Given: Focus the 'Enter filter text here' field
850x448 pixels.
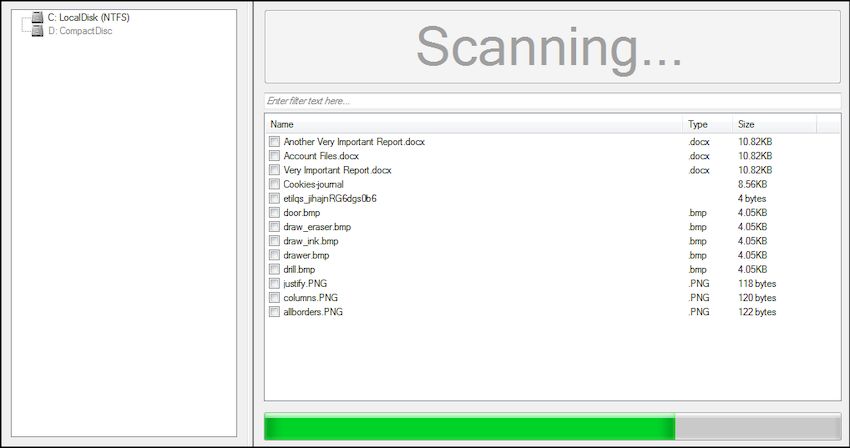Looking at the screenshot, I should tap(552, 101).
